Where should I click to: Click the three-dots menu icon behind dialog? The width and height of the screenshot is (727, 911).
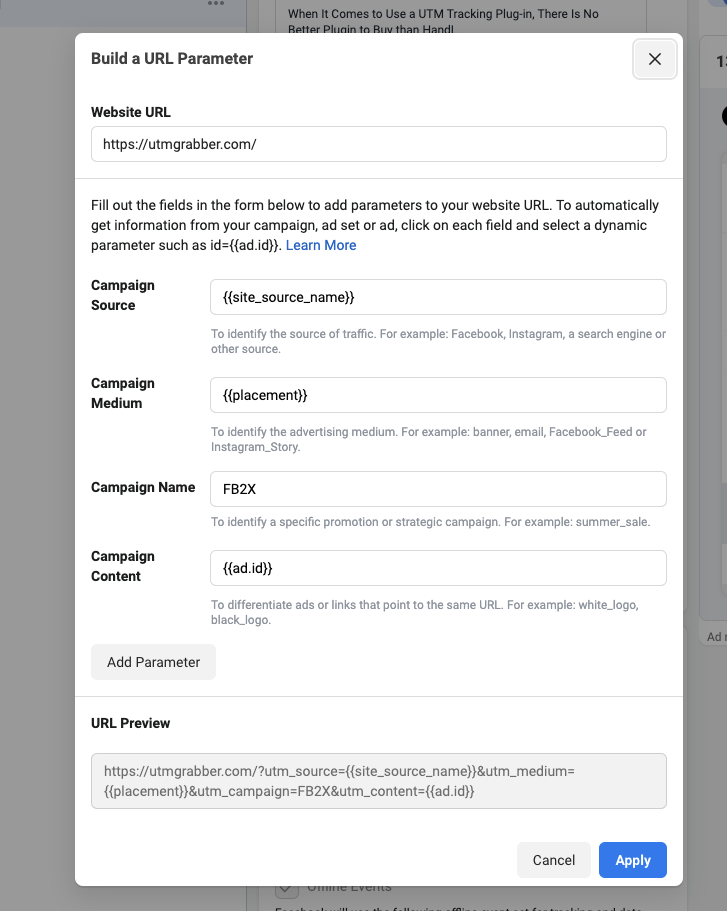(217, 5)
